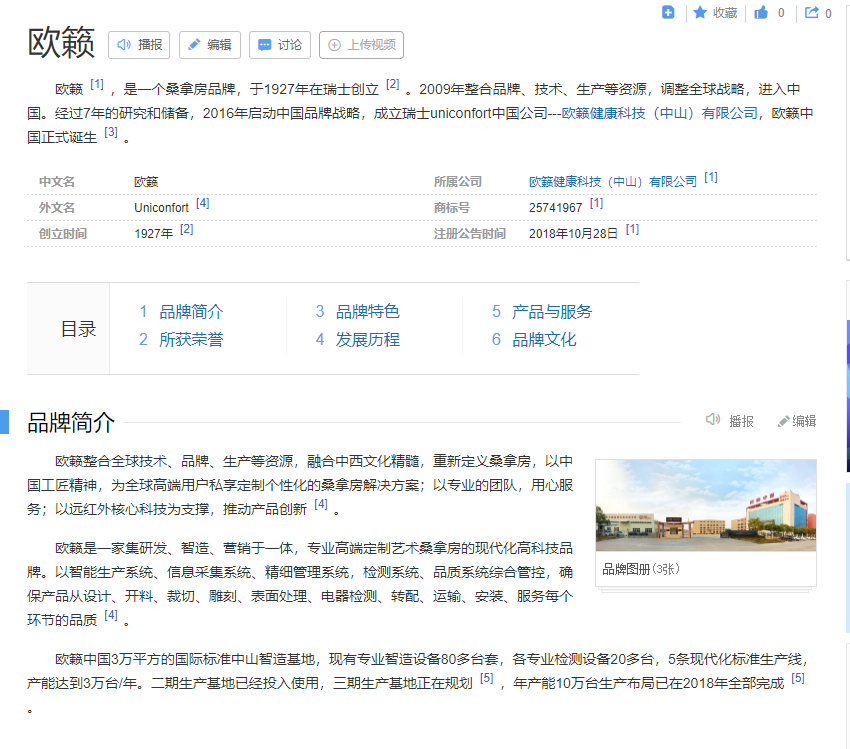
Task: Jump to 品牌简介 in table of contents
Action: click(x=191, y=312)
